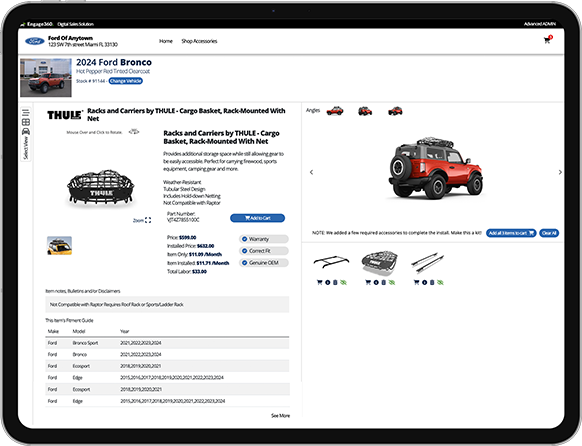
Task: Open info icon under side rails thumbnail
Action: (424, 282)
